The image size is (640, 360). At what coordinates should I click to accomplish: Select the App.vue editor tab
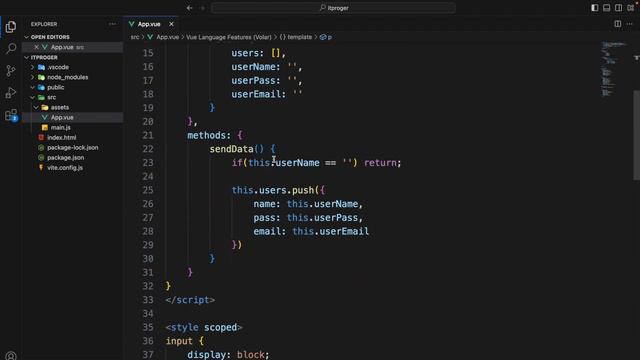coord(149,24)
